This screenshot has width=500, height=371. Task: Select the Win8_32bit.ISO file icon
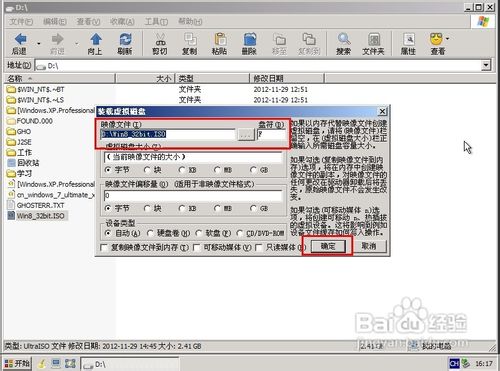point(11,216)
